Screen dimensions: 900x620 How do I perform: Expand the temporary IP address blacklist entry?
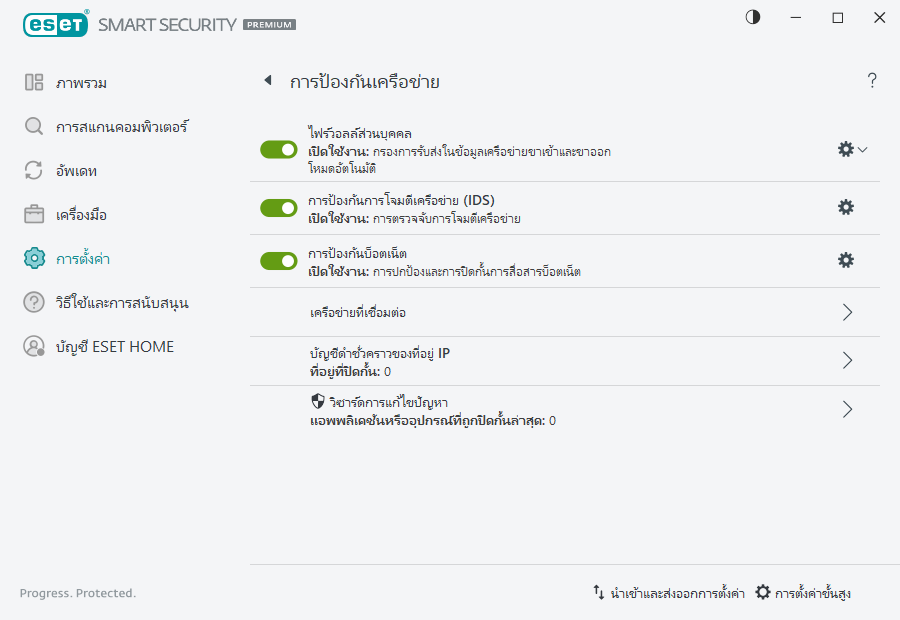tap(847, 361)
